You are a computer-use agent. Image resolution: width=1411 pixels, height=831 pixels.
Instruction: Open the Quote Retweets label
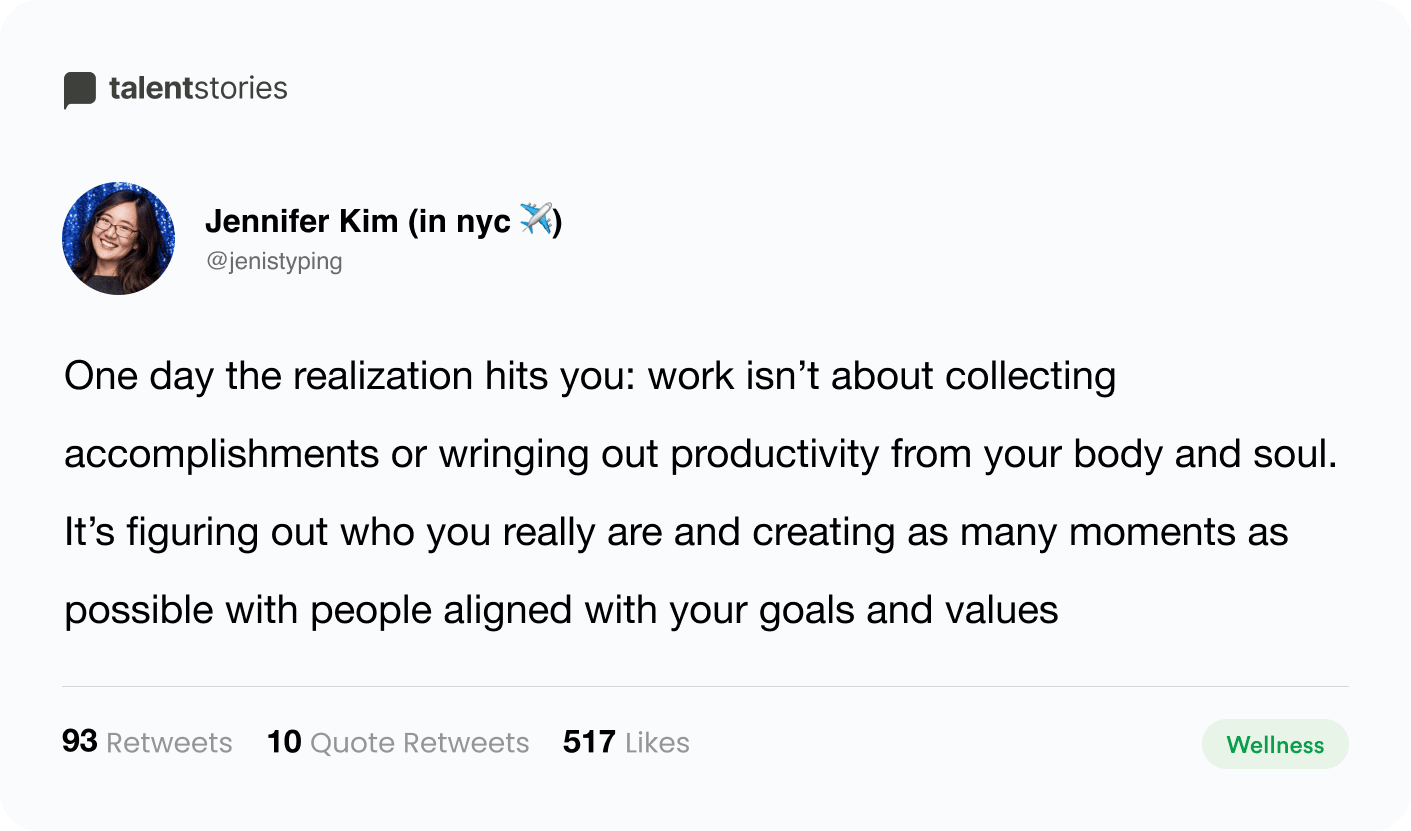420,743
